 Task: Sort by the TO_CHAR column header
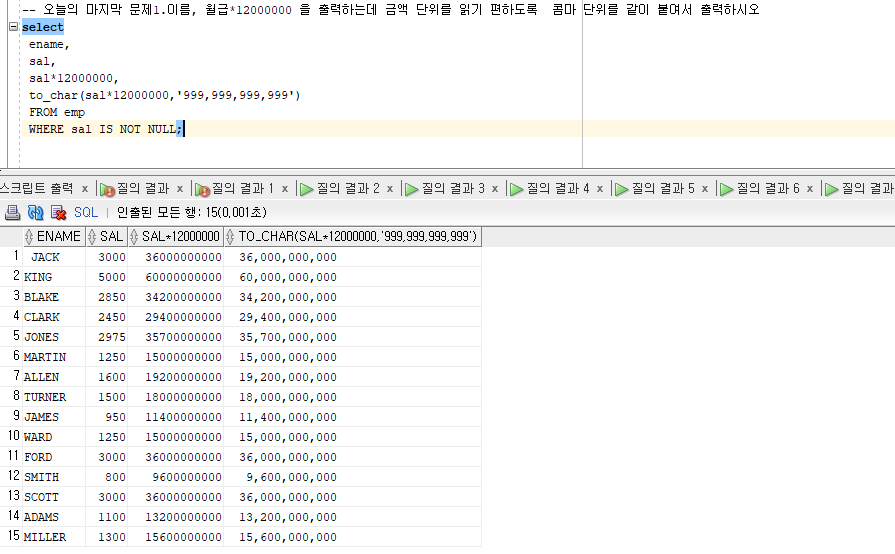pyautogui.click(x=357, y=236)
